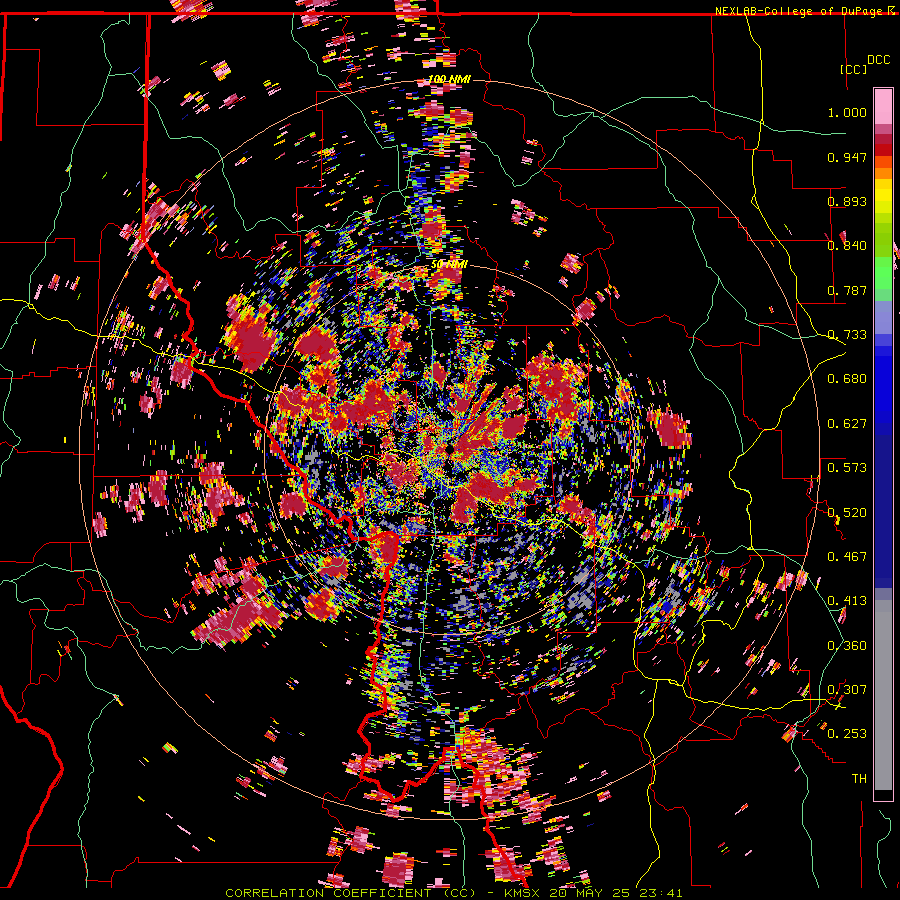Click the 0.253 scale value
The image size is (900, 900).
[x=847, y=734]
